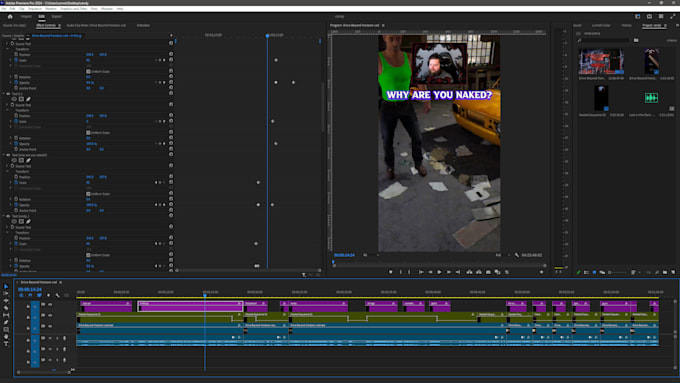Toggle Linked Selection in the timeline
This screenshot has height=383, width=680.
pos(39,295)
